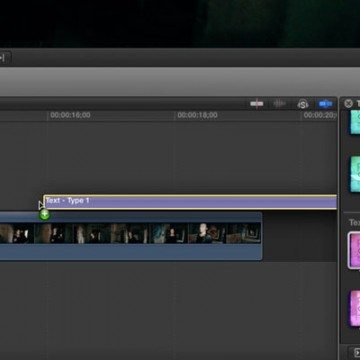Enable the Solo headphone icon
The width and height of the screenshot is (360, 360).
pyautogui.click(x=303, y=104)
